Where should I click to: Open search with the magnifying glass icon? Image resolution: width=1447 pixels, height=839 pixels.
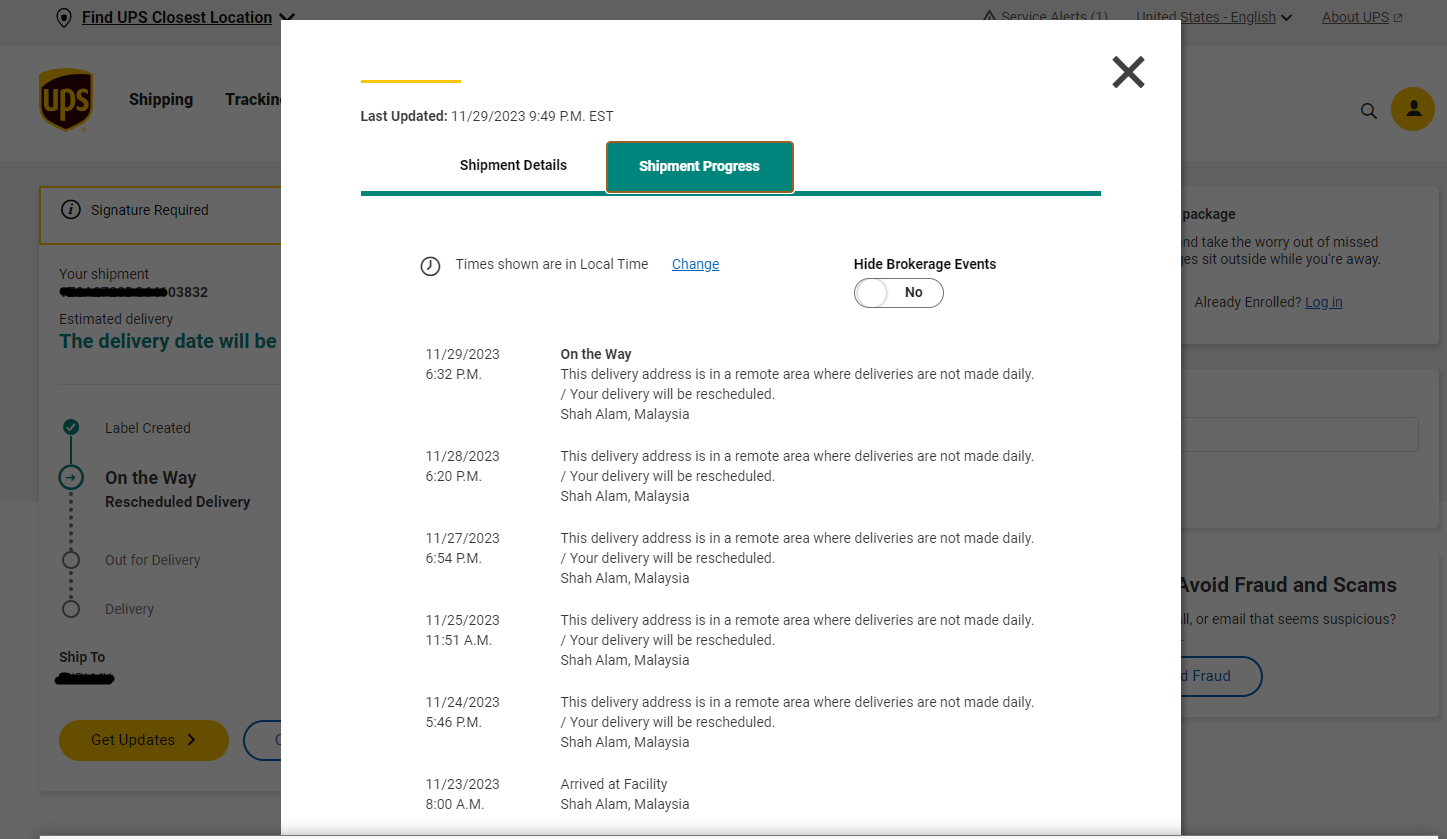1369,111
